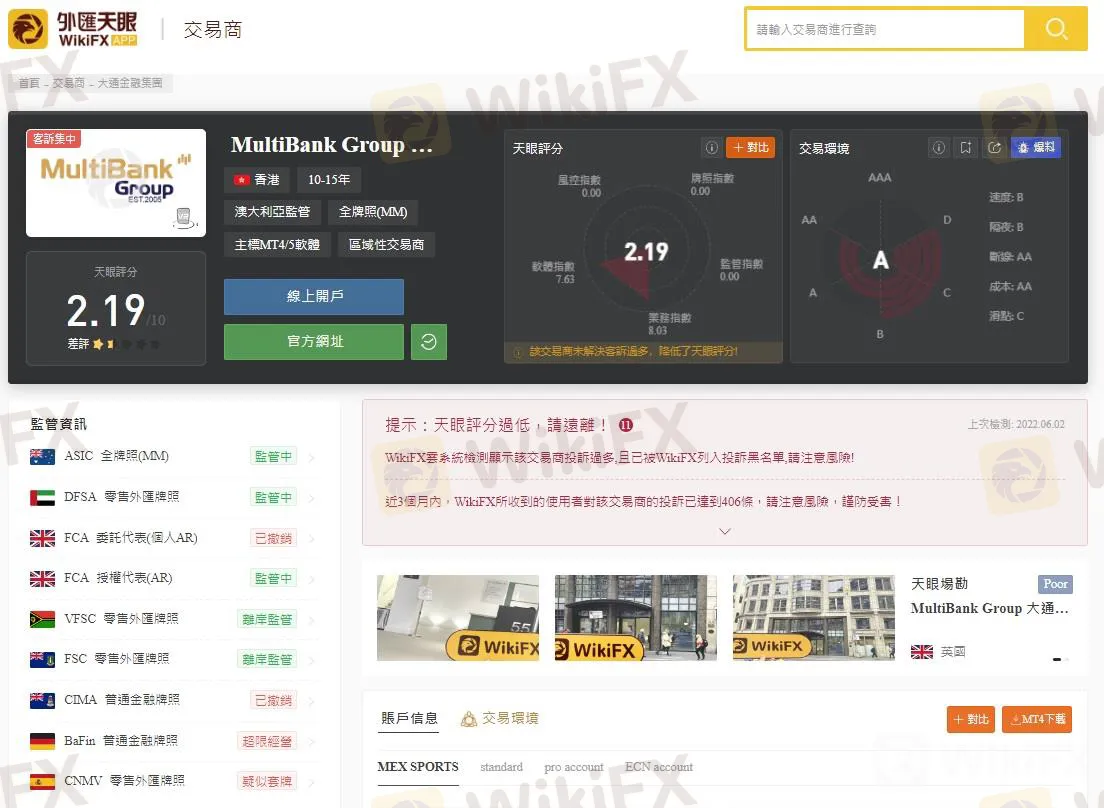Click the blue 爆料 button

point(1036,148)
